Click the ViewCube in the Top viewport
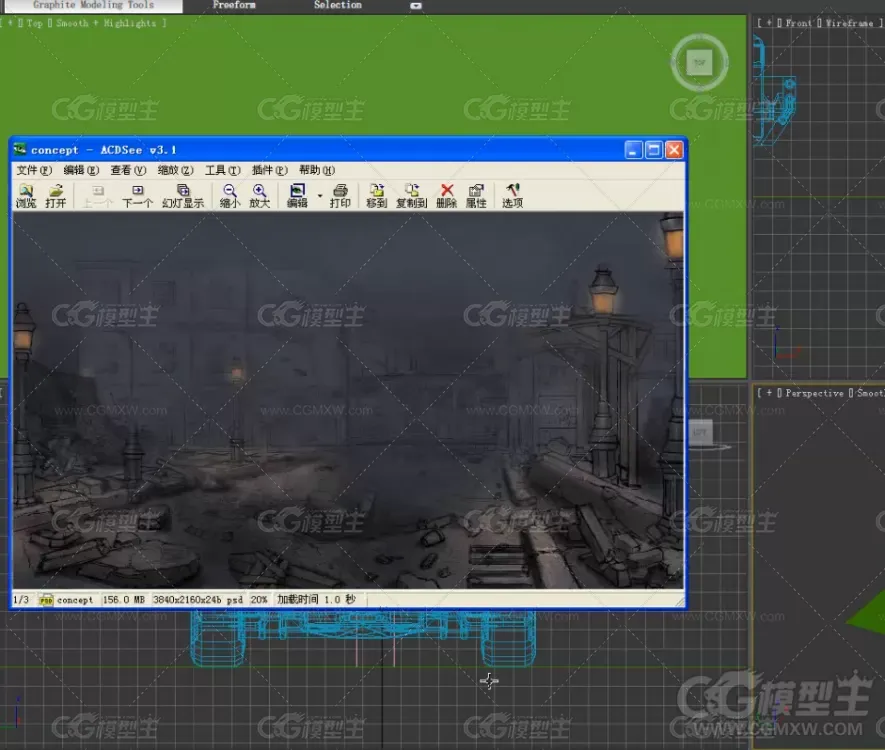885x750 pixels. point(699,62)
